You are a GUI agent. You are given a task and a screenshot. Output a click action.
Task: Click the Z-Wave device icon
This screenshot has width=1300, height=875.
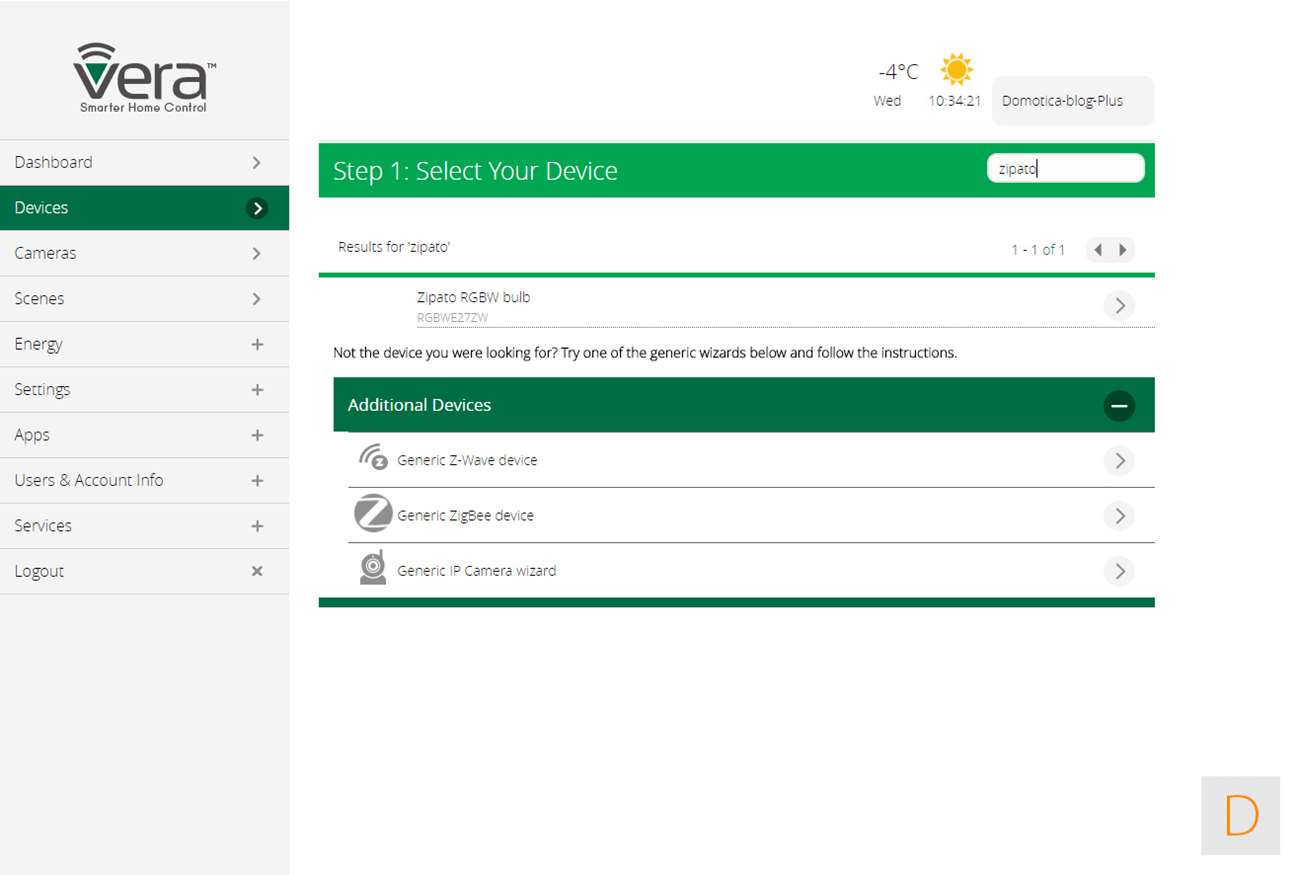[372, 458]
